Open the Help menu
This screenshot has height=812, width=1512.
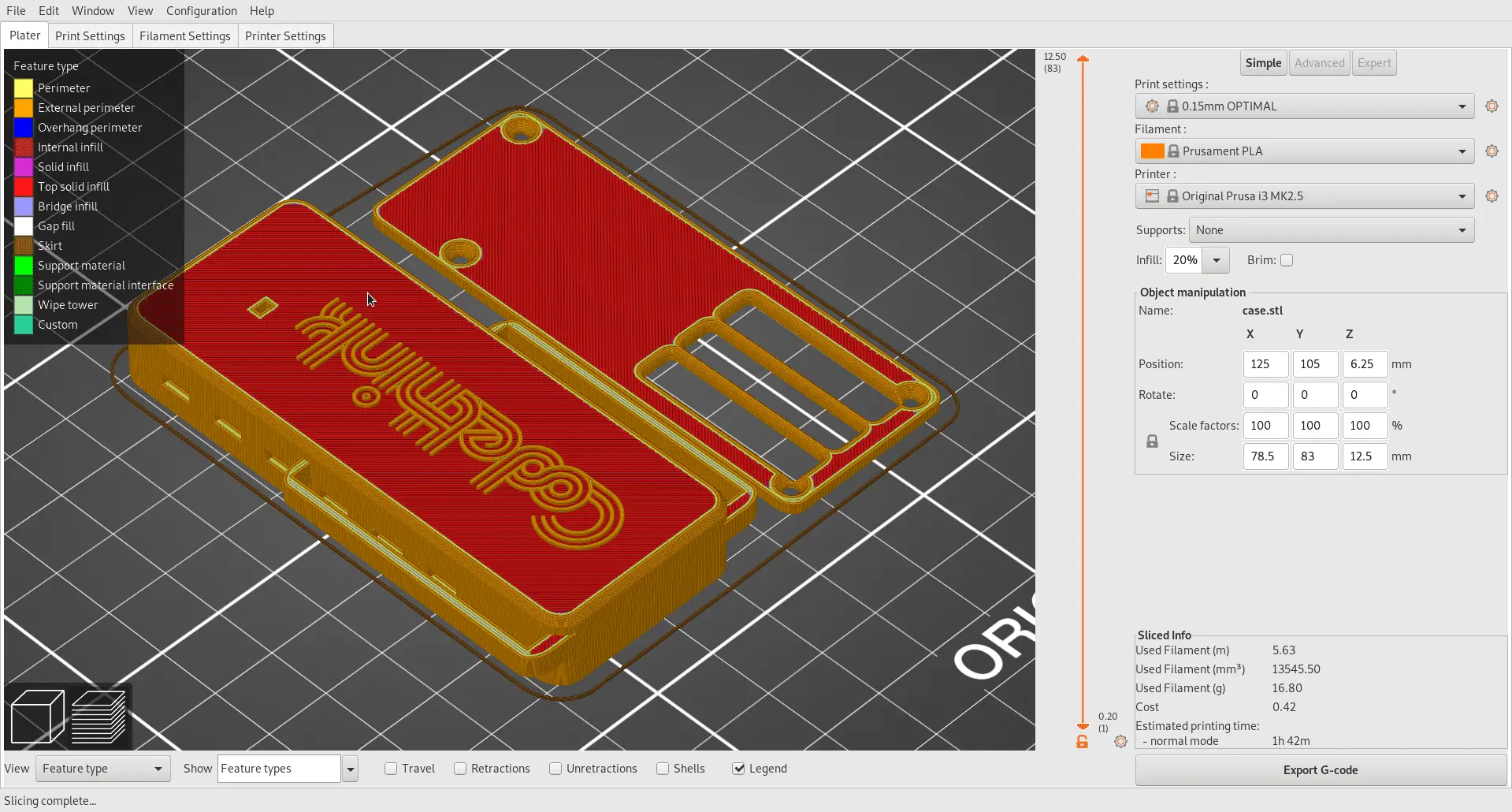point(262,10)
